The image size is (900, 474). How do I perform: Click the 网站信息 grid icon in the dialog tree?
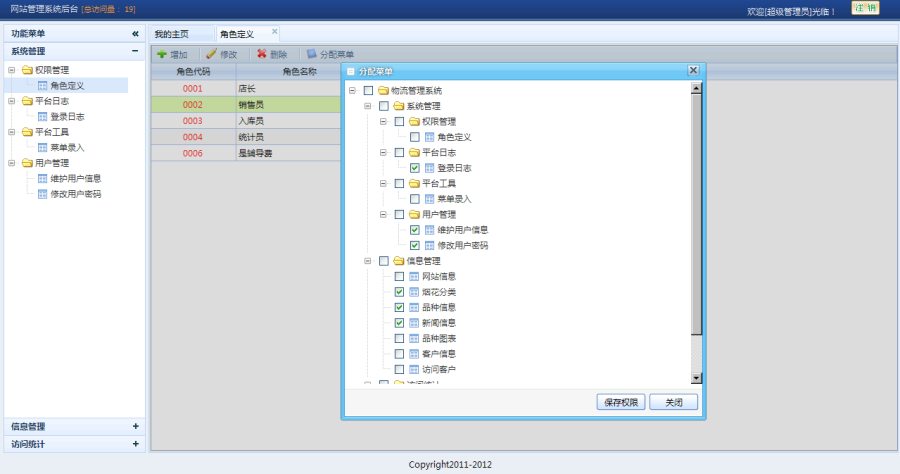coord(414,277)
